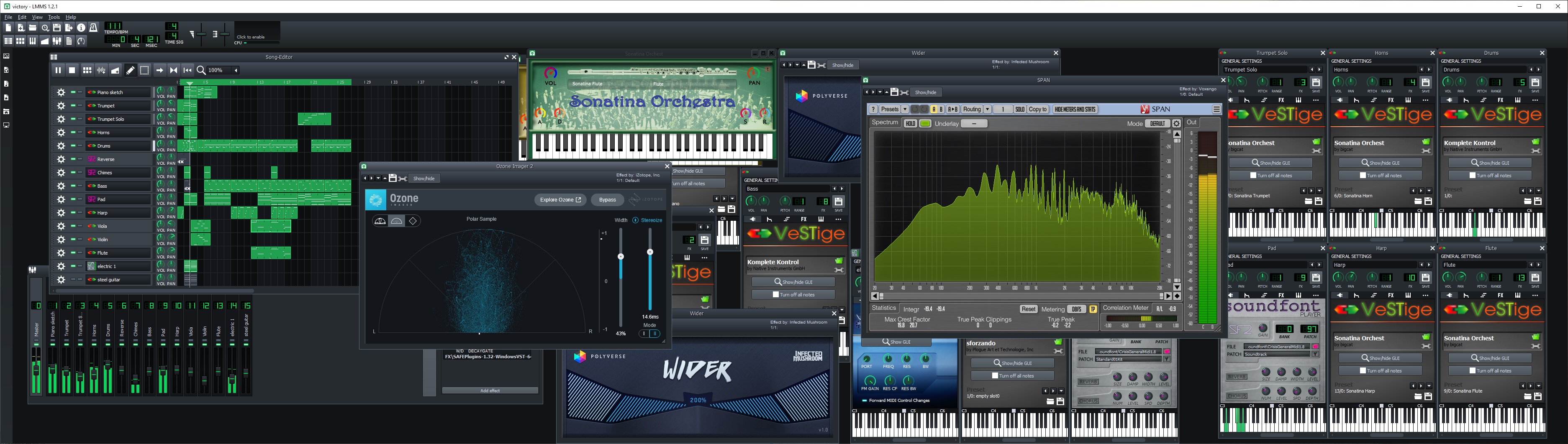1568x444 pixels.
Task: Save instrument preset in Drums window
Action: click(1535, 82)
